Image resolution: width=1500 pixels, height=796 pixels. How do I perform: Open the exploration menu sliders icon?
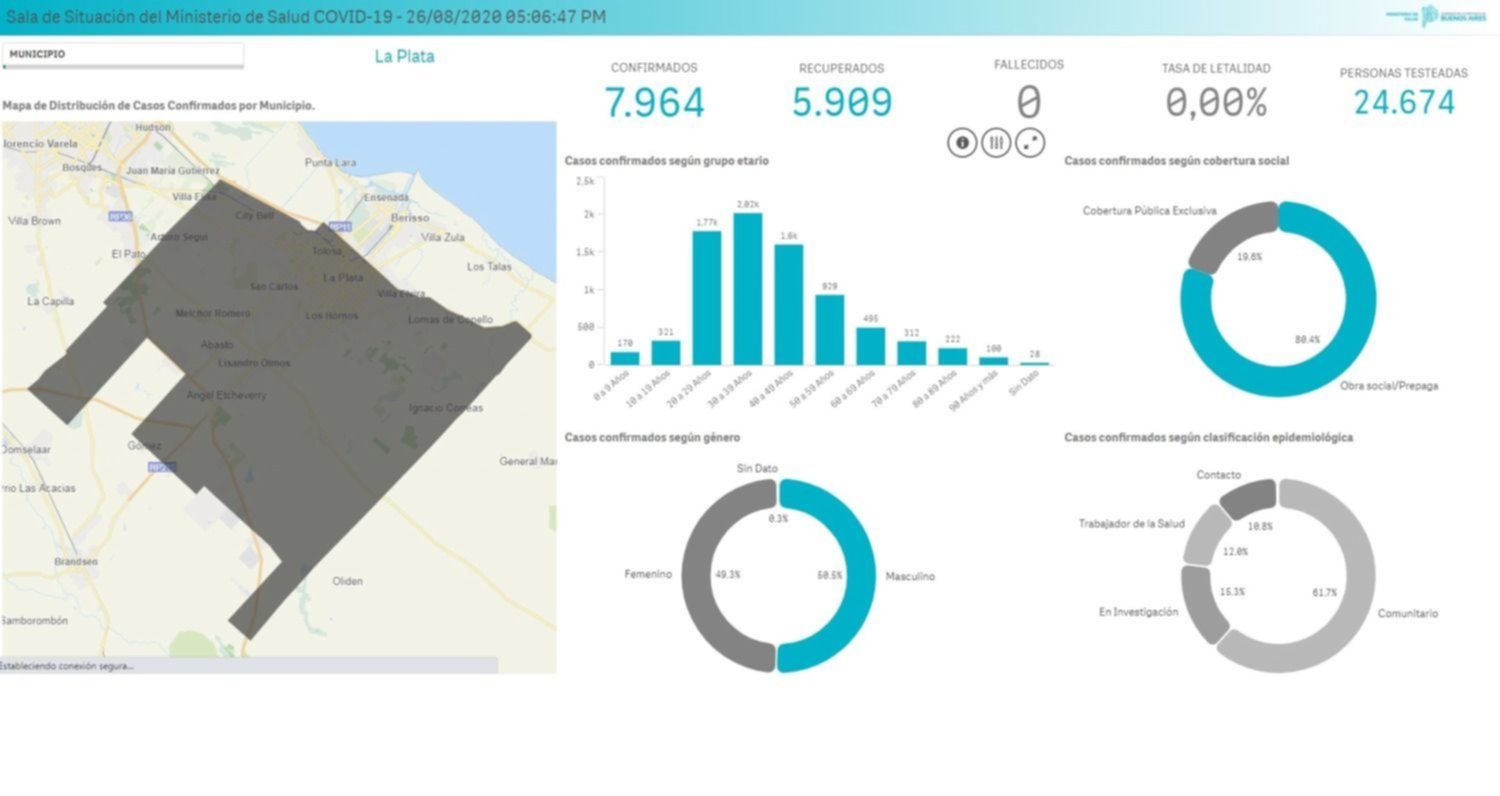(x=996, y=143)
